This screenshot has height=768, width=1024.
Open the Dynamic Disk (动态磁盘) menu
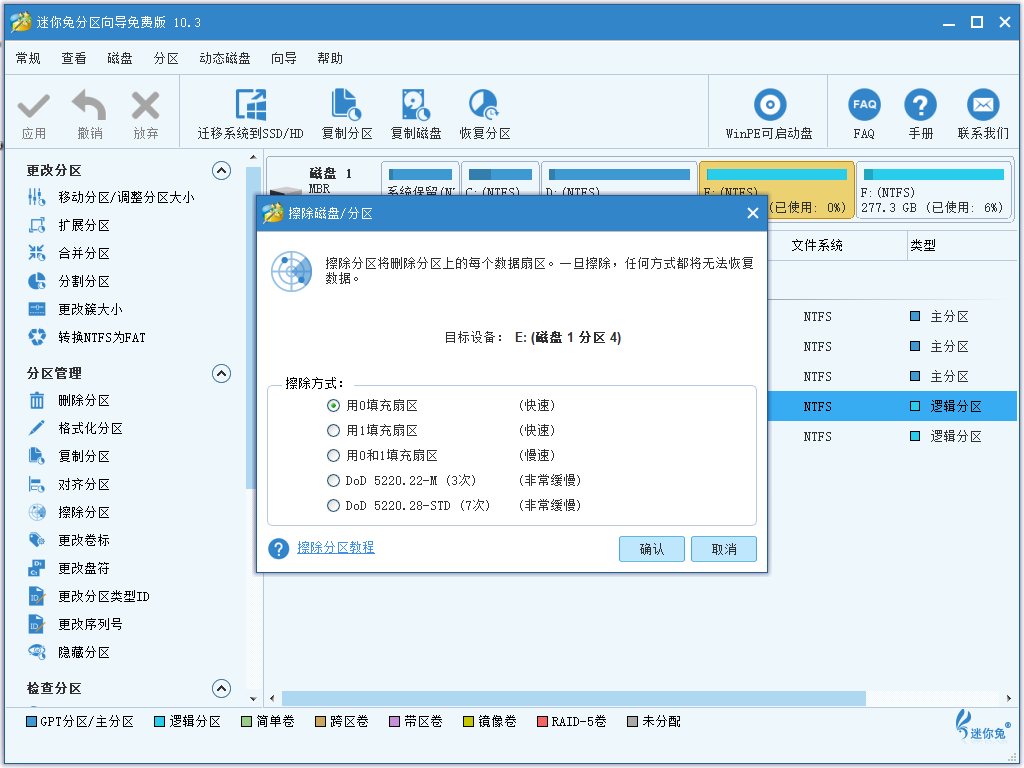(225, 59)
